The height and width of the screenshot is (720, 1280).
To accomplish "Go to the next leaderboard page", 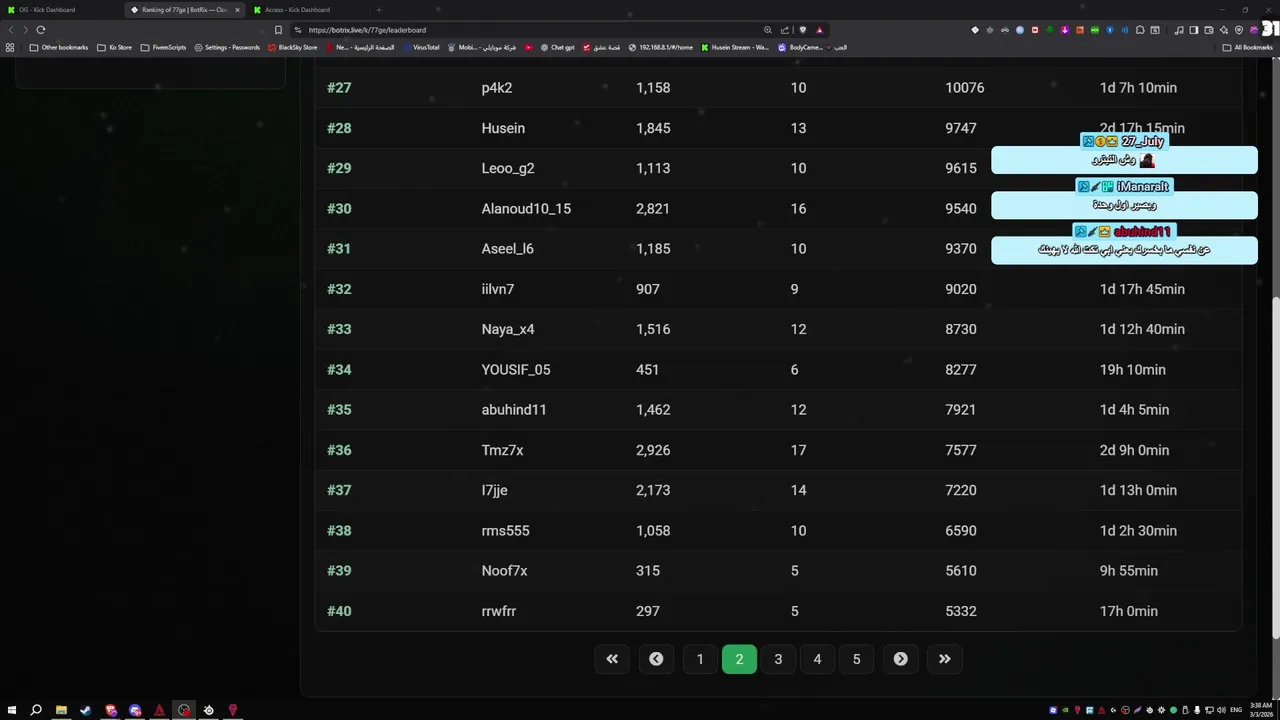I will (x=900, y=659).
